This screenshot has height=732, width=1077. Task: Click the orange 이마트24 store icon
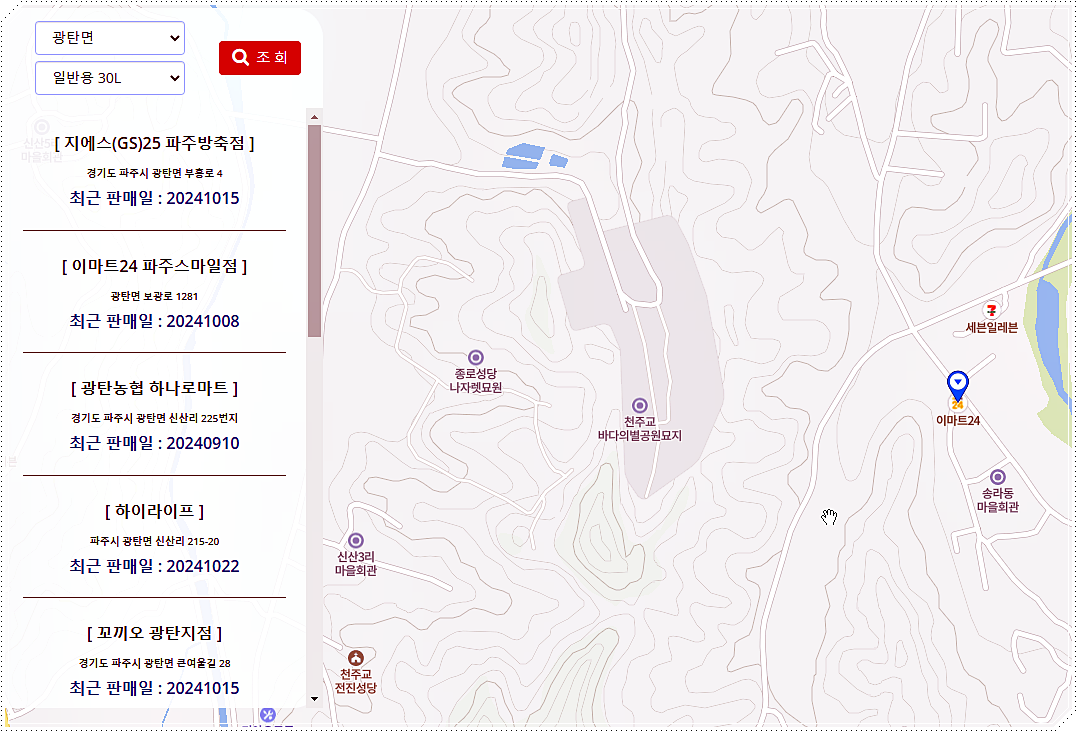(x=957, y=405)
